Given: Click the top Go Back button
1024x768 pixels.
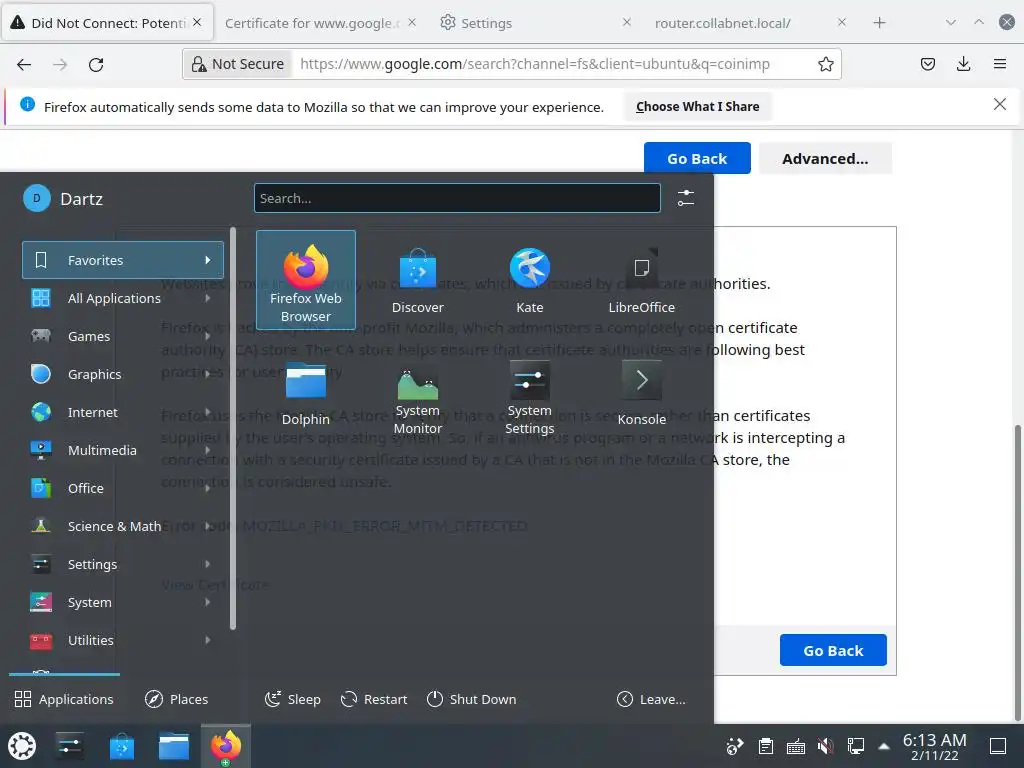Looking at the screenshot, I should pyautogui.click(x=697, y=158).
